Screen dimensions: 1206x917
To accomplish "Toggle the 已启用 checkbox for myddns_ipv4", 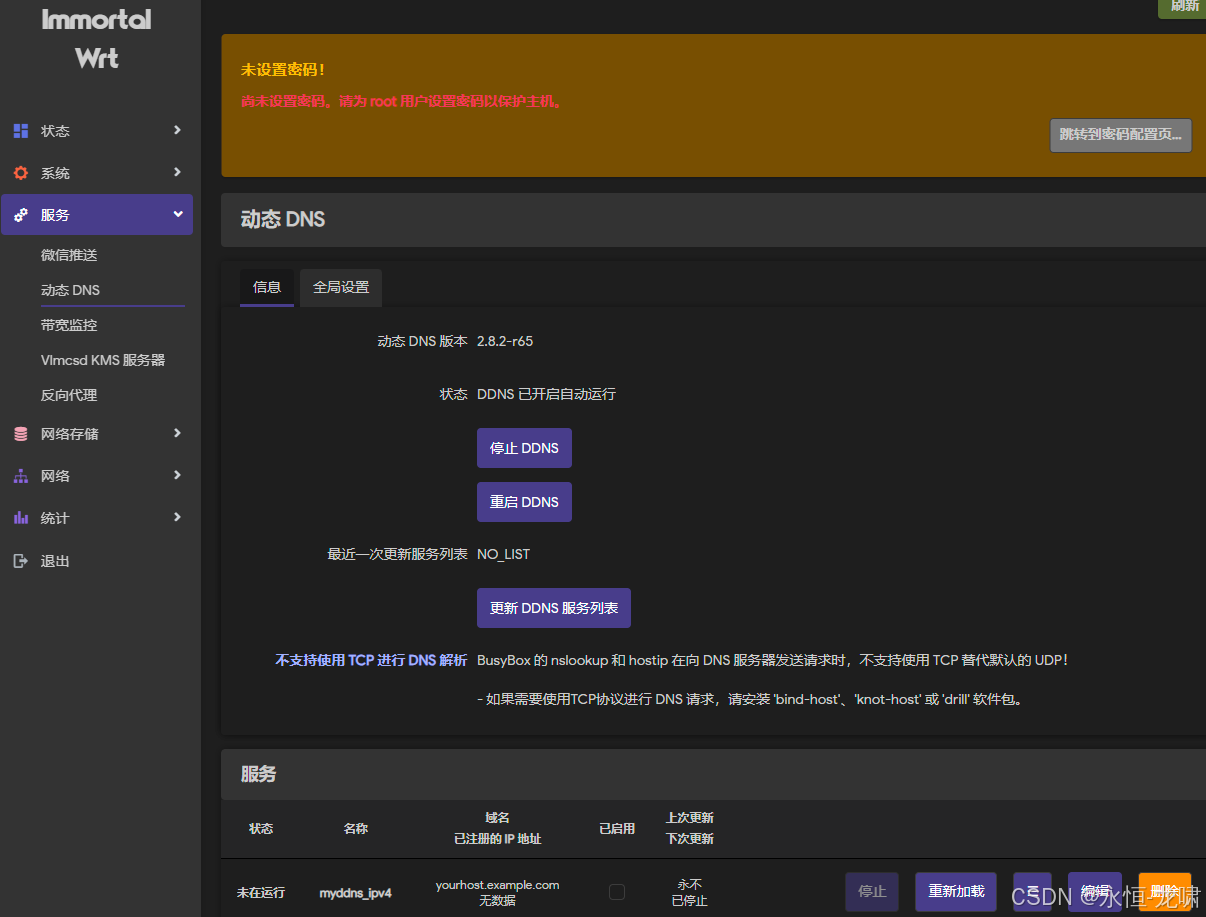I will click(x=617, y=892).
